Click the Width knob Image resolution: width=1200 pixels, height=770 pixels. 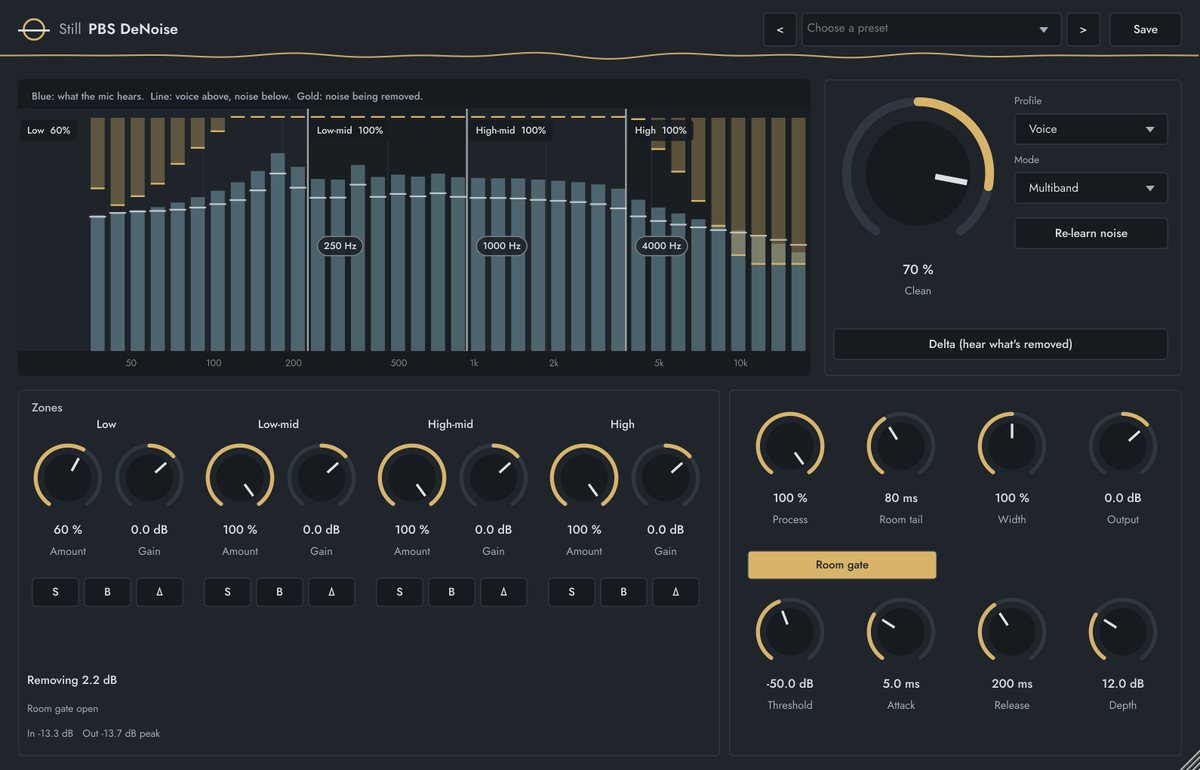(x=1012, y=445)
